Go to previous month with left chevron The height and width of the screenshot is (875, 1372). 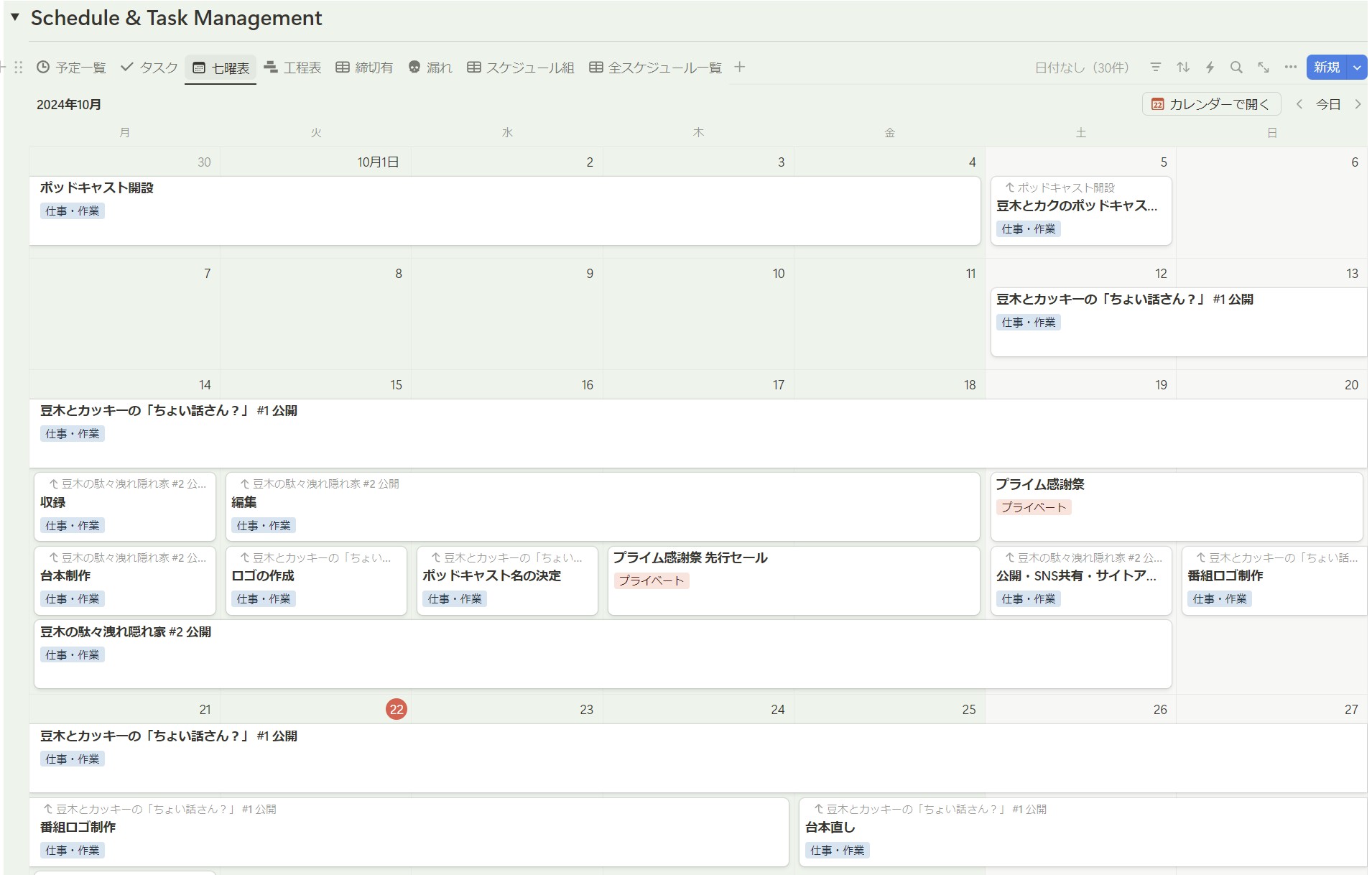pos(1299,104)
